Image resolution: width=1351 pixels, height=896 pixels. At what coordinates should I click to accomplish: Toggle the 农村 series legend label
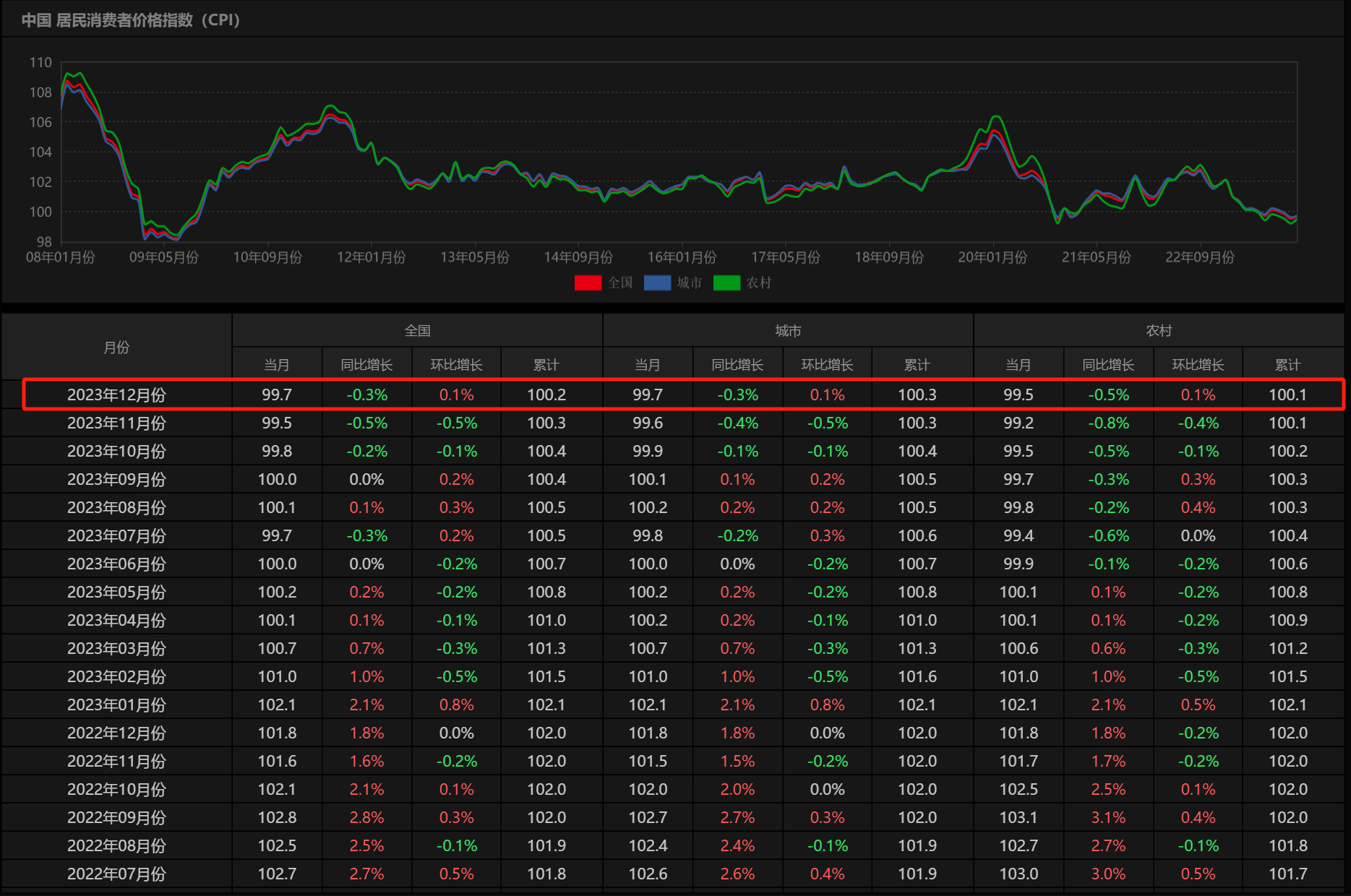tap(759, 283)
